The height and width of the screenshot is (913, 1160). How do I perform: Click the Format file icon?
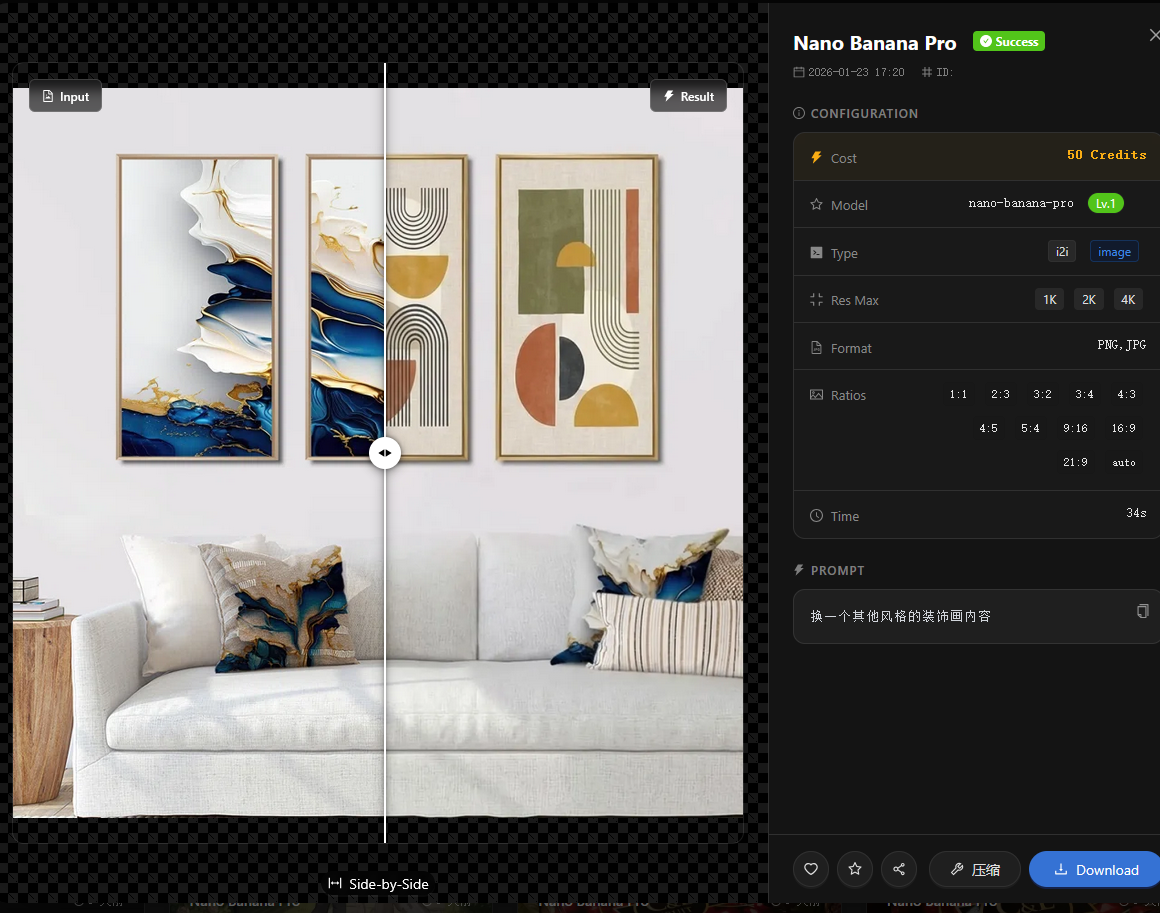pos(816,348)
